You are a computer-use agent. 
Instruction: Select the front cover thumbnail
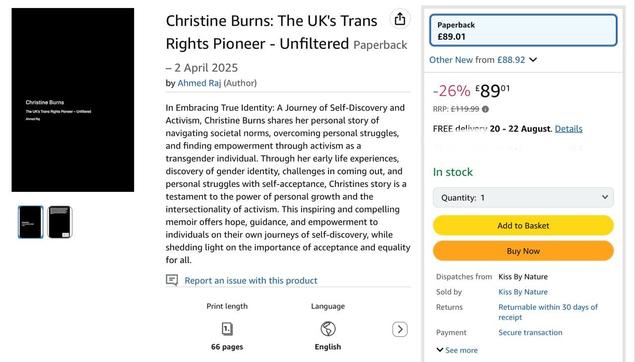[30, 222]
